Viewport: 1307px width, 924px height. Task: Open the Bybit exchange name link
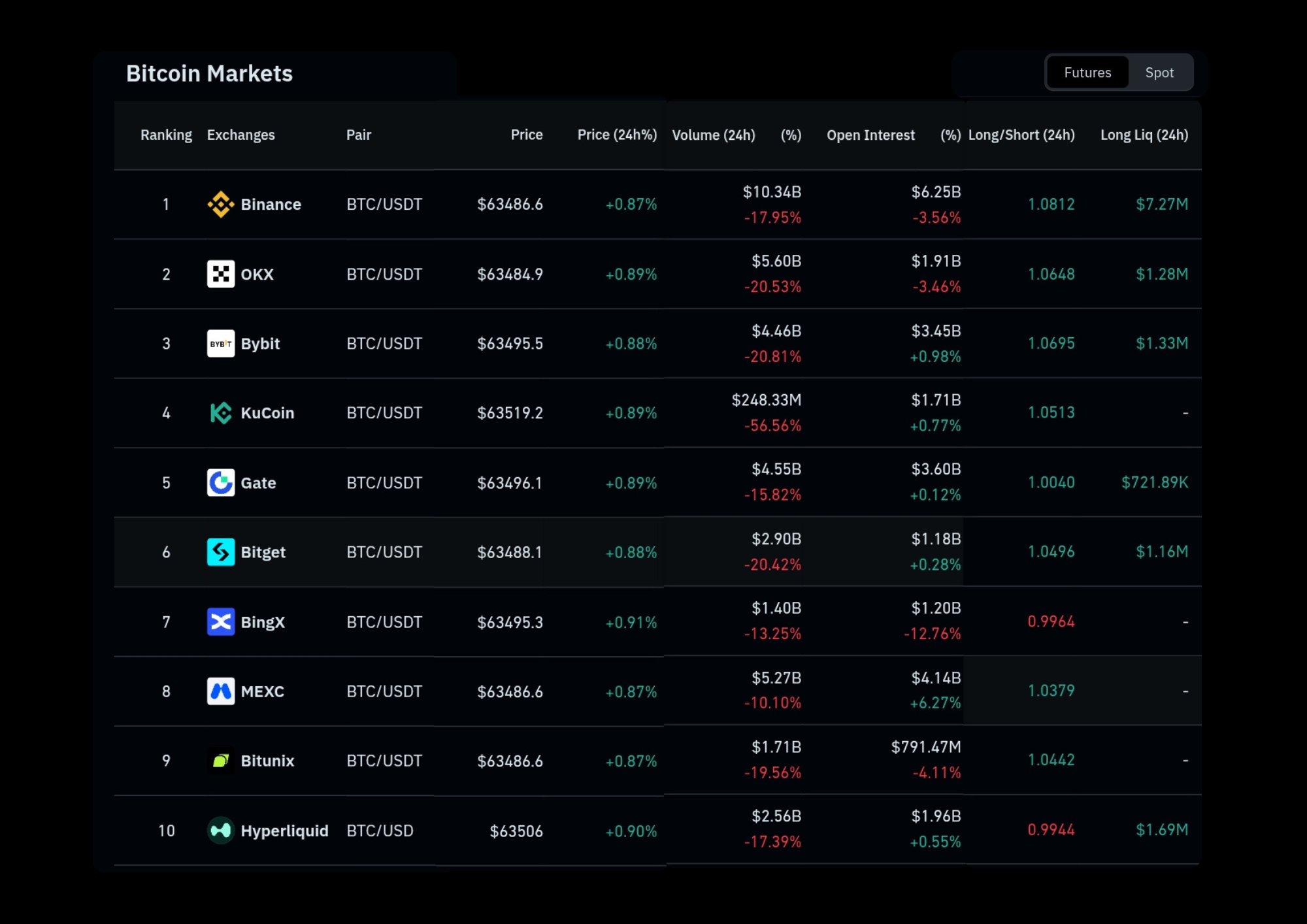pos(260,344)
